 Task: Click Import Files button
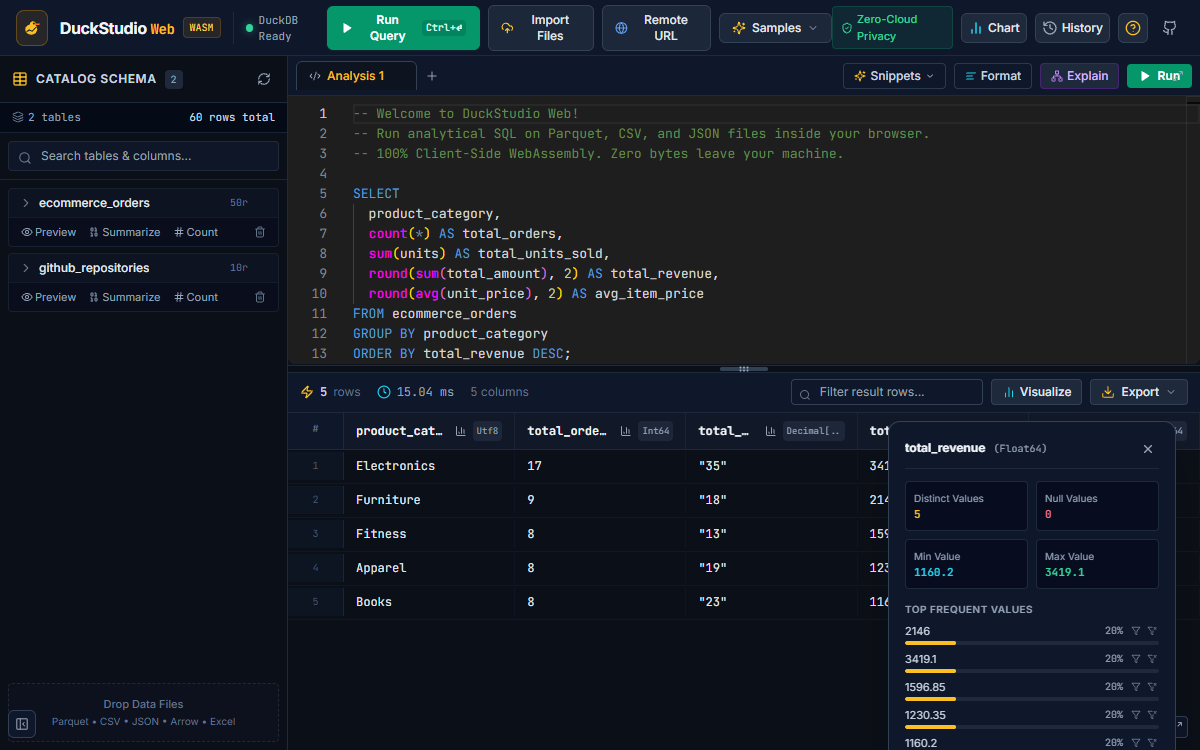(x=540, y=28)
